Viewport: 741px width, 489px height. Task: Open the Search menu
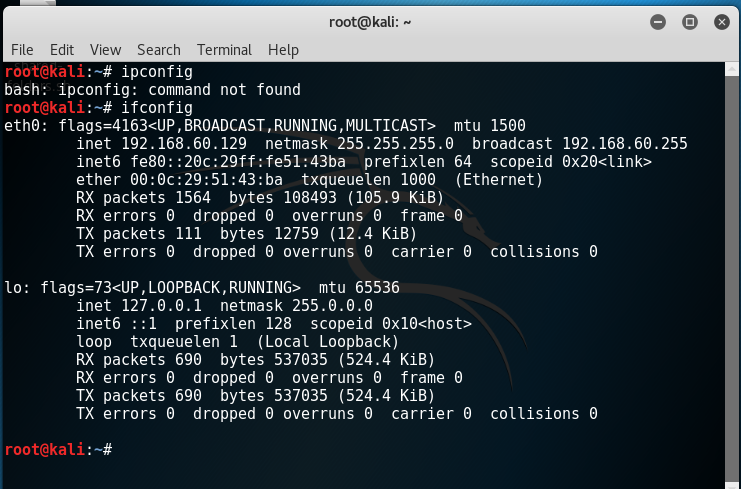coord(159,49)
